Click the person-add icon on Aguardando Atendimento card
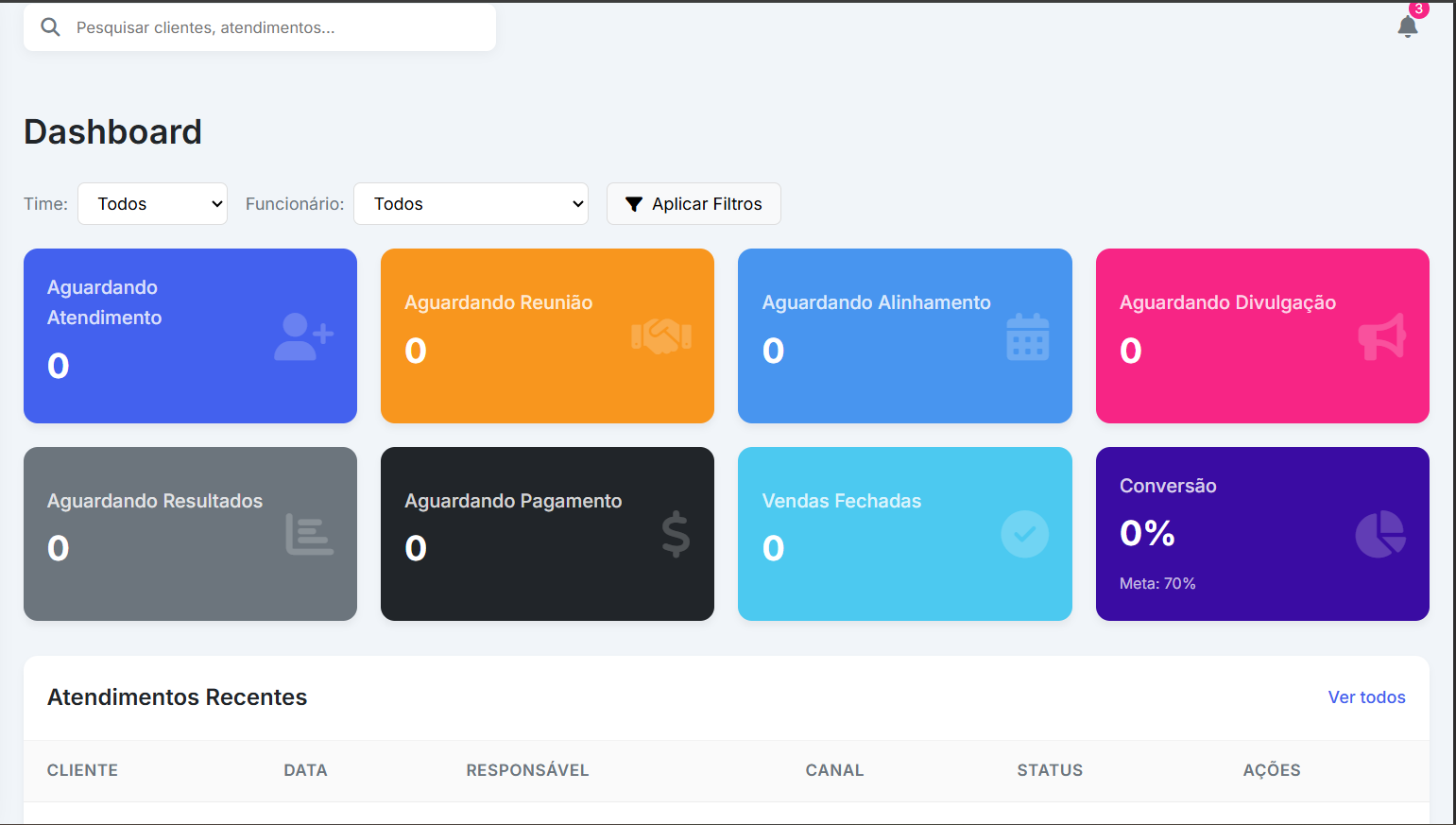The image size is (1456, 825). tap(302, 335)
